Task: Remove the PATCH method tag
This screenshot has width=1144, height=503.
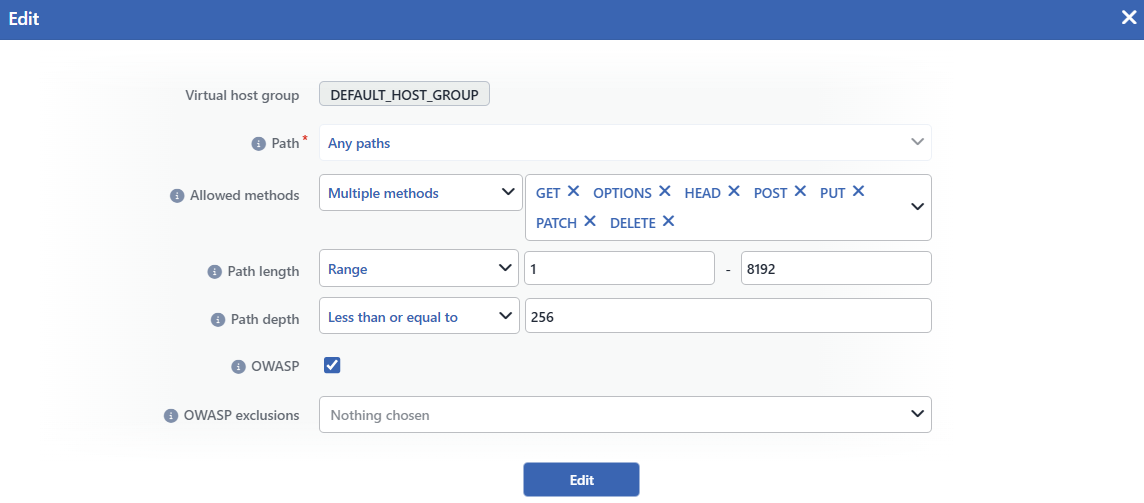Action: 590,221
